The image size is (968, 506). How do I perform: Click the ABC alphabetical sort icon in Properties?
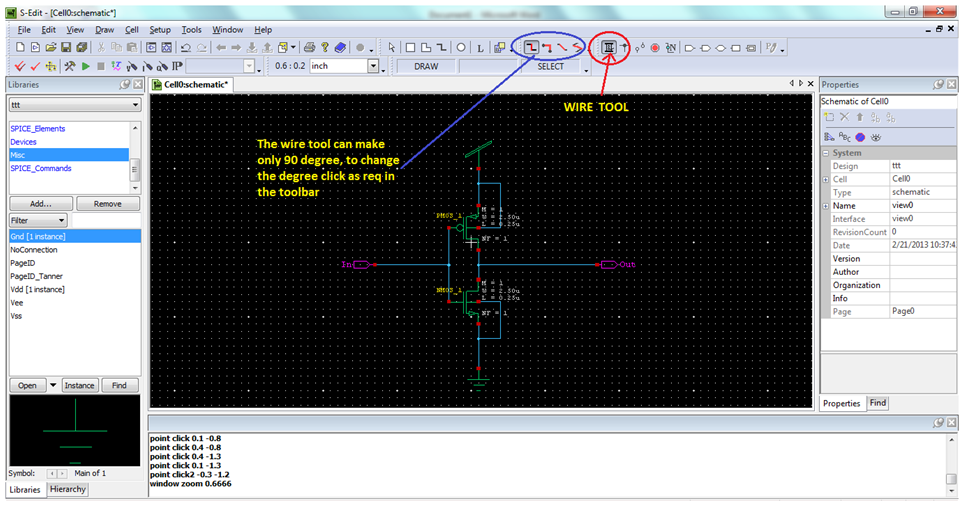pyautogui.click(x=845, y=137)
